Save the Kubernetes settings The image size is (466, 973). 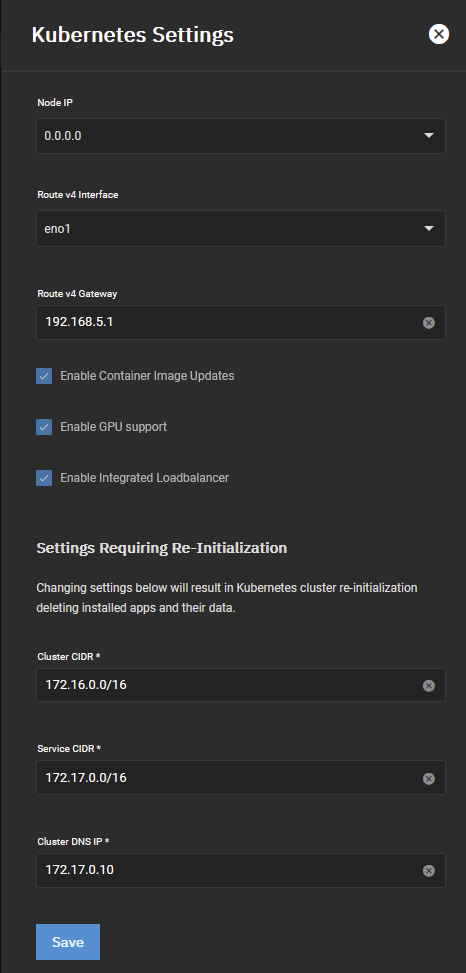pos(68,942)
